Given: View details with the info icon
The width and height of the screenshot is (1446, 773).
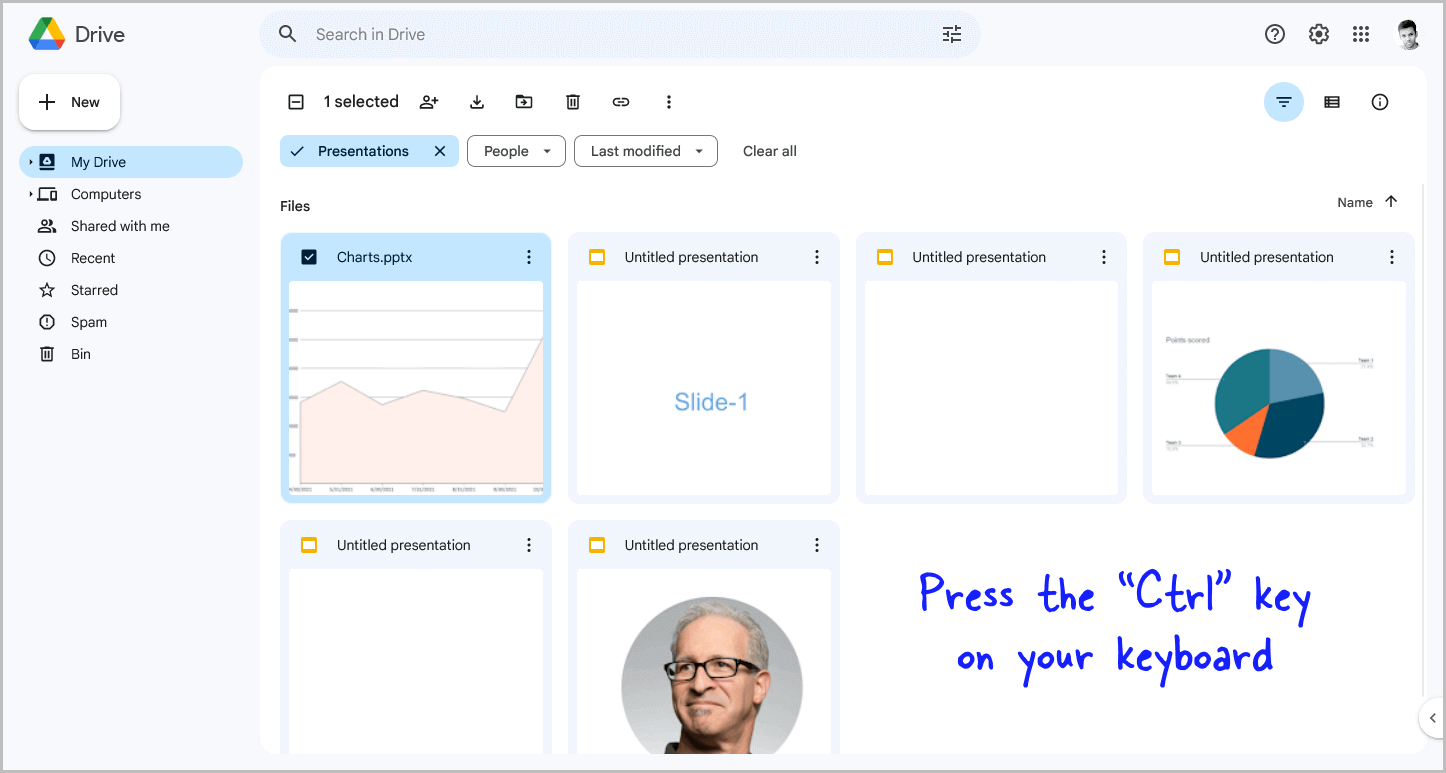Looking at the screenshot, I should point(1380,101).
